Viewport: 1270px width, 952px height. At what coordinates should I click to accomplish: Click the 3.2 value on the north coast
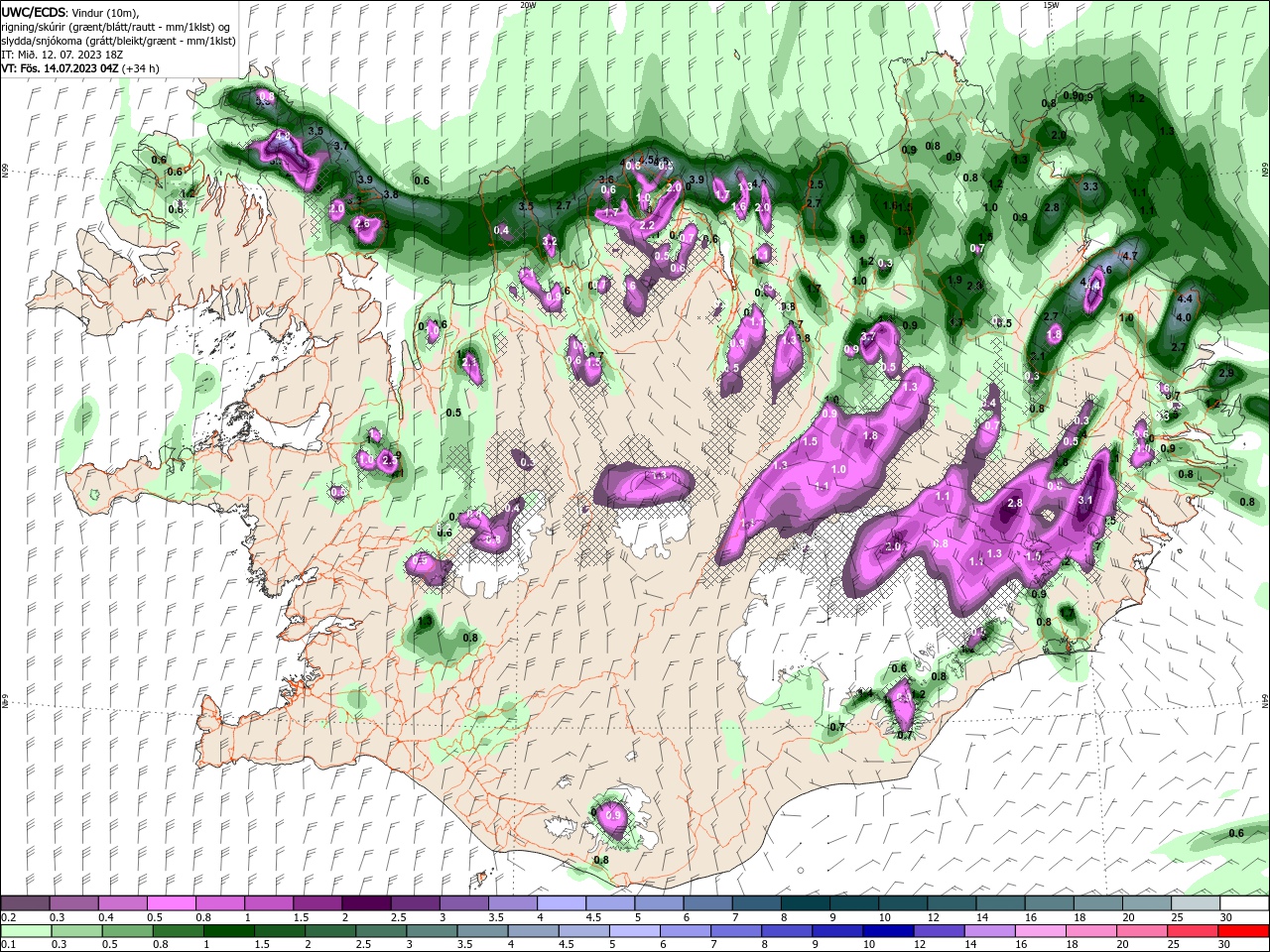(550, 241)
